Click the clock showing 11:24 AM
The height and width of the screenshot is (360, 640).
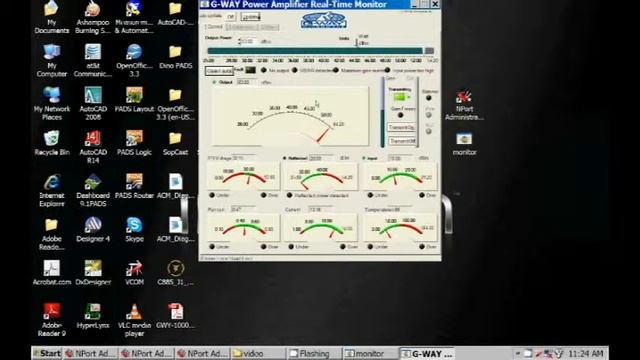(585, 353)
